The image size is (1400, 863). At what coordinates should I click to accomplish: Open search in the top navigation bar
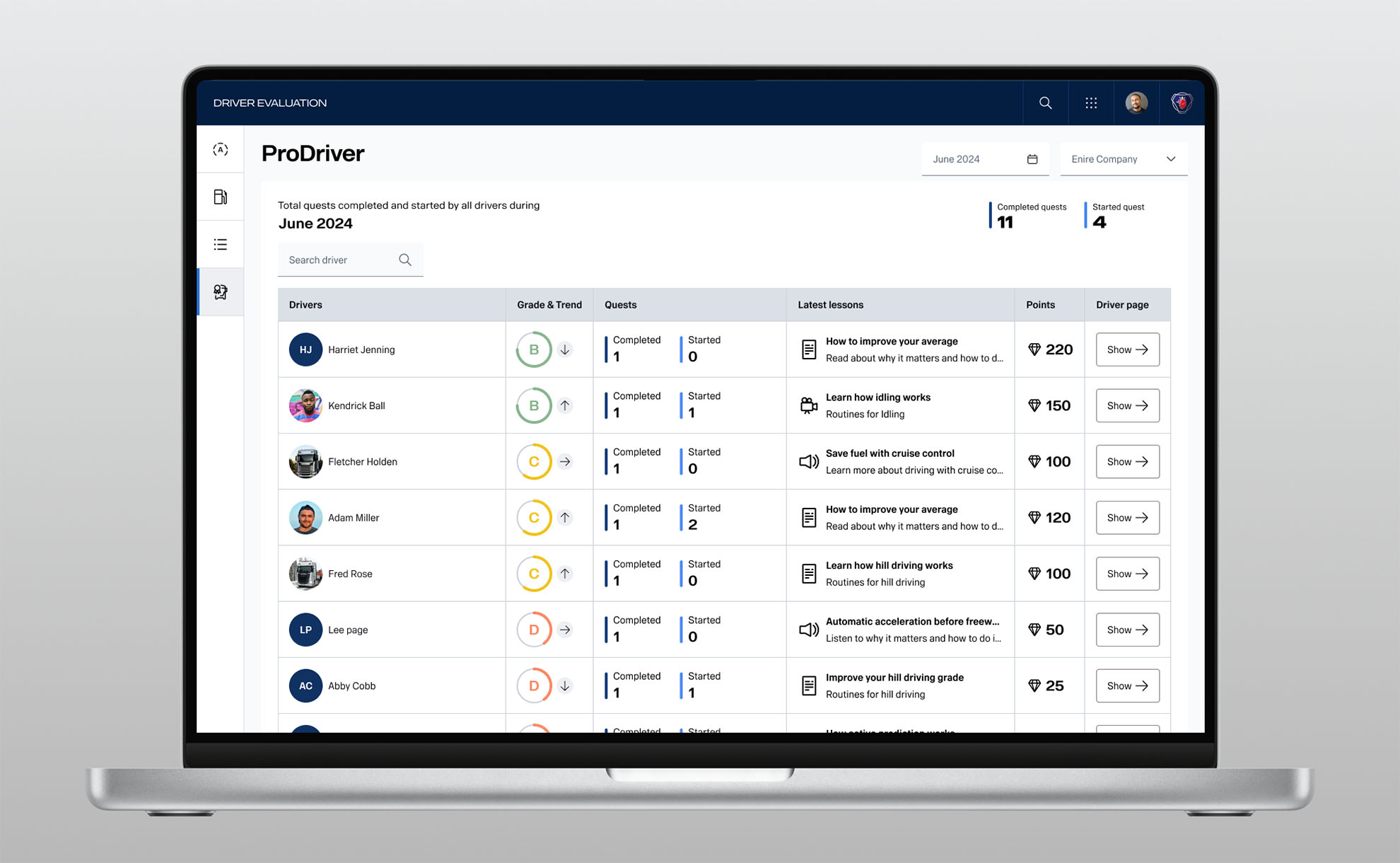(x=1045, y=103)
